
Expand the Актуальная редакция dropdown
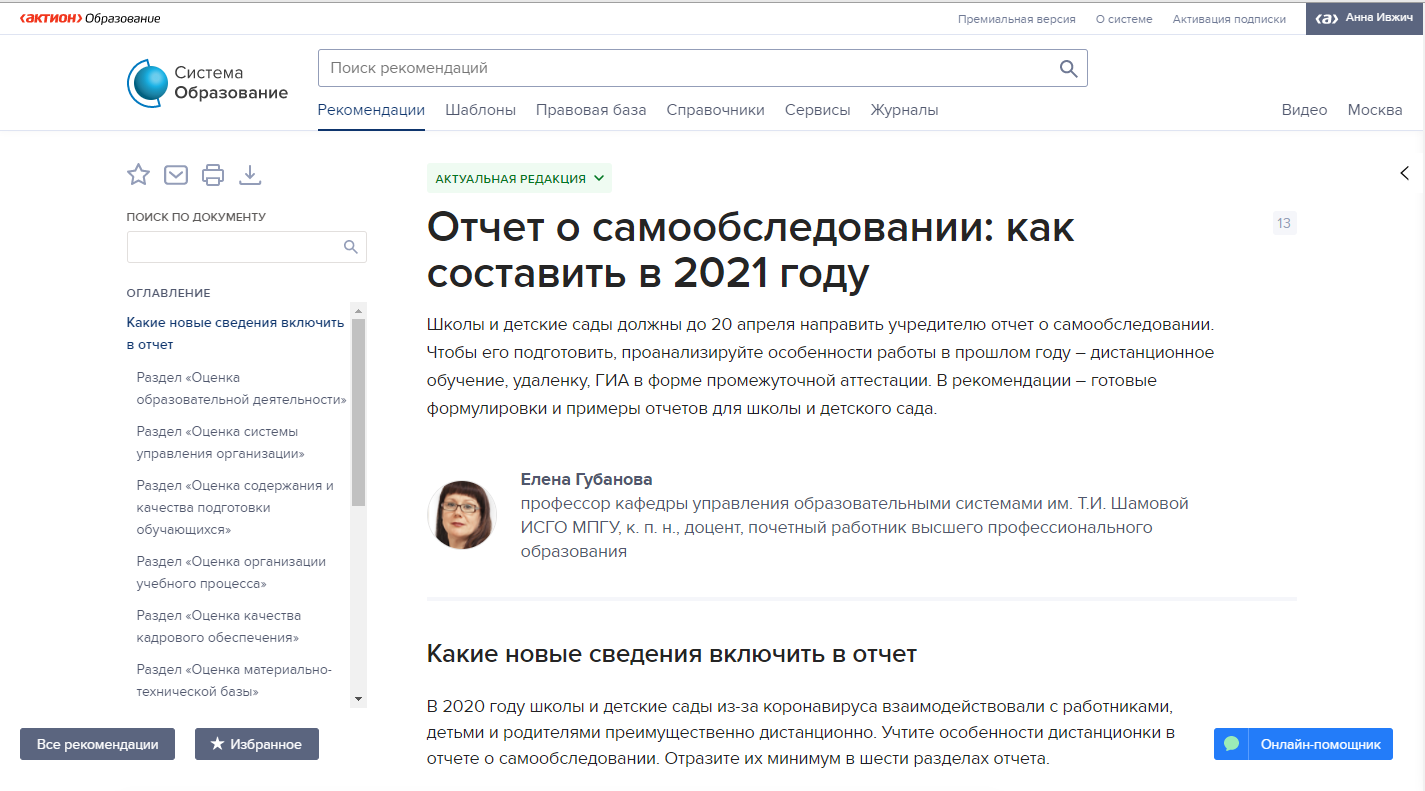519,179
